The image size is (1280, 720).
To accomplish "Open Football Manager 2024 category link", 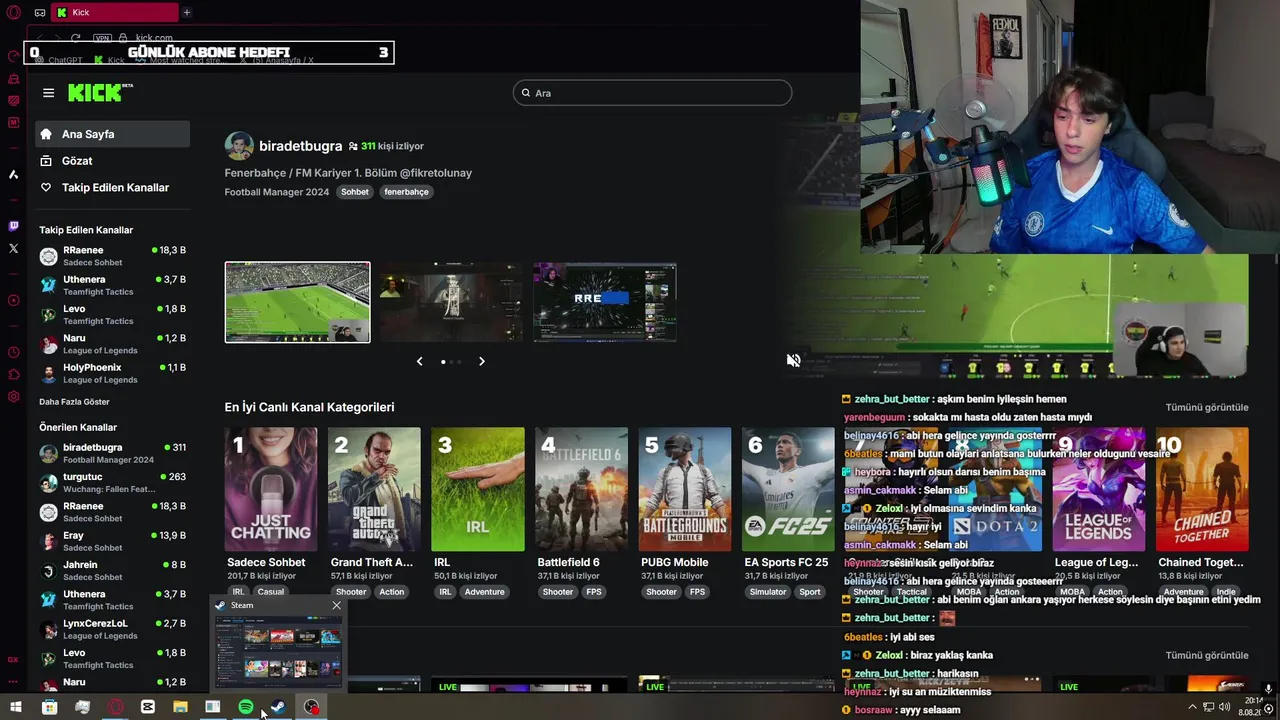I will pyautogui.click(x=276, y=192).
